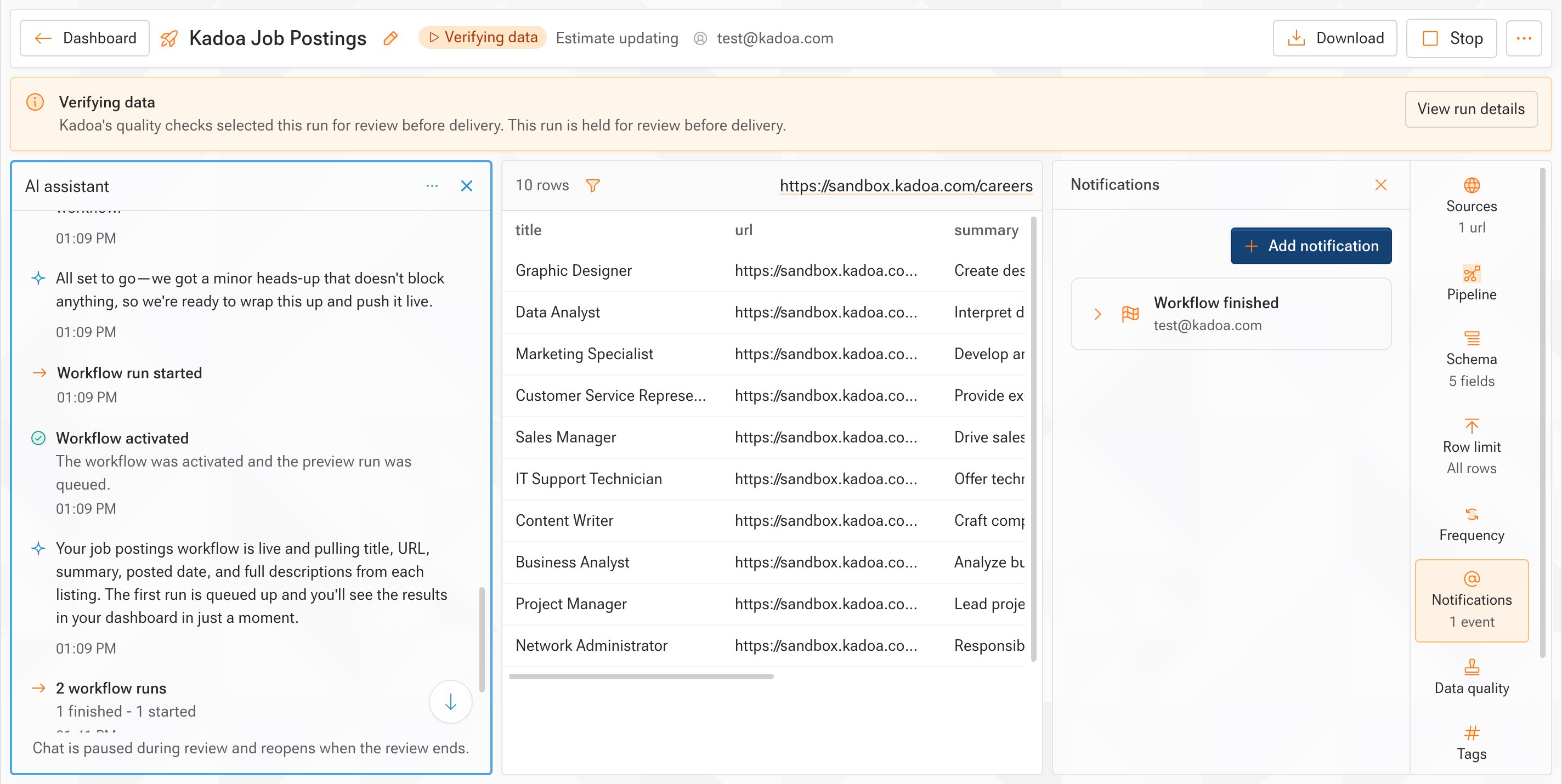This screenshot has width=1562, height=784.
Task: Click the AI assistant chat scrollbar
Action: (482, 639)
